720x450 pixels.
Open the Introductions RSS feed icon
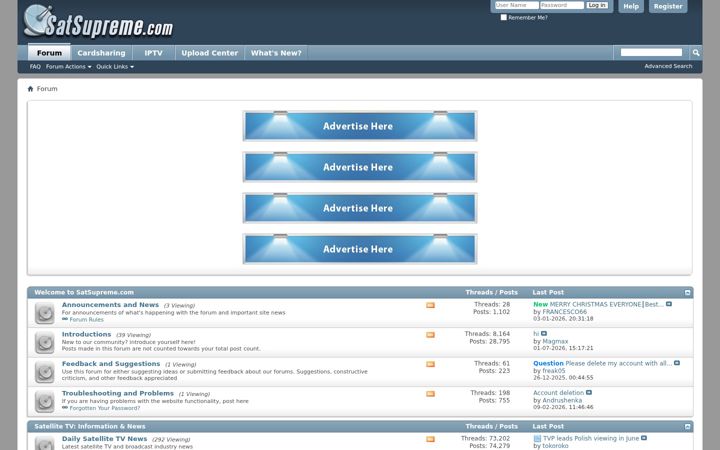pyautogui.click(x=430, y=335)
